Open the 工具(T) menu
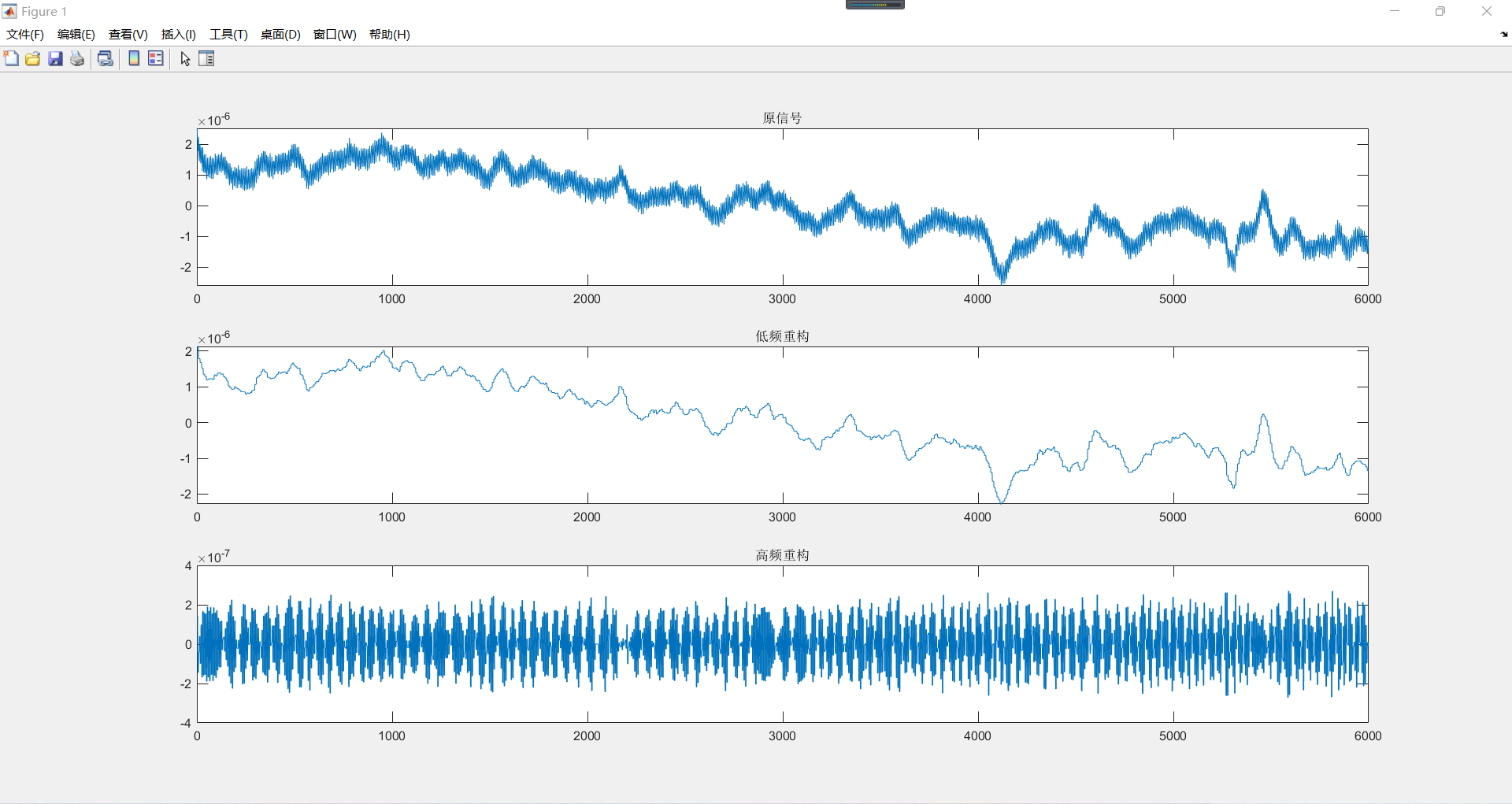Screen dimensions: 1512x804 click(228, 35)
